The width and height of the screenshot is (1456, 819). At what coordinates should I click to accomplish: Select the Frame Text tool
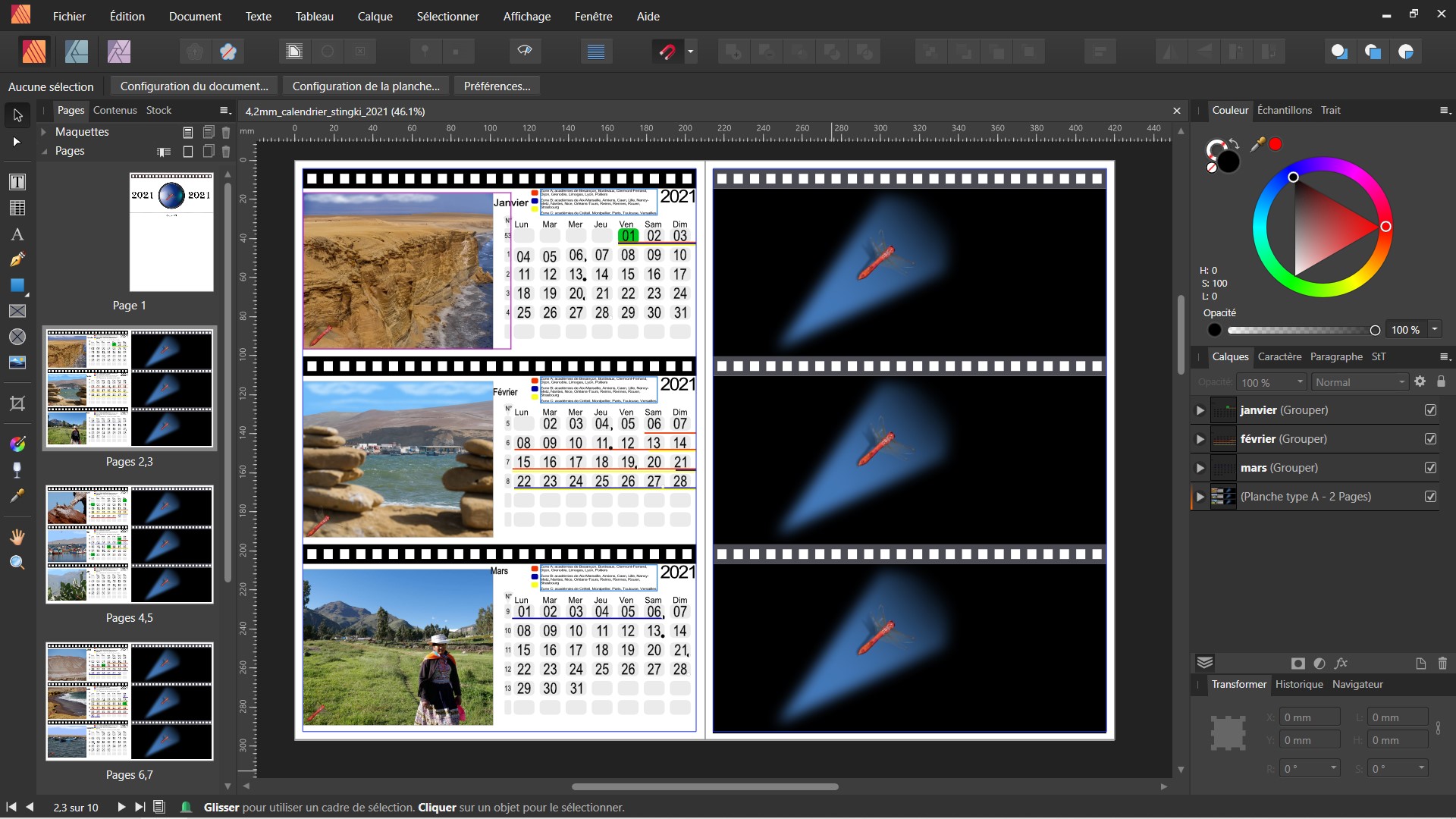point(17,182)
